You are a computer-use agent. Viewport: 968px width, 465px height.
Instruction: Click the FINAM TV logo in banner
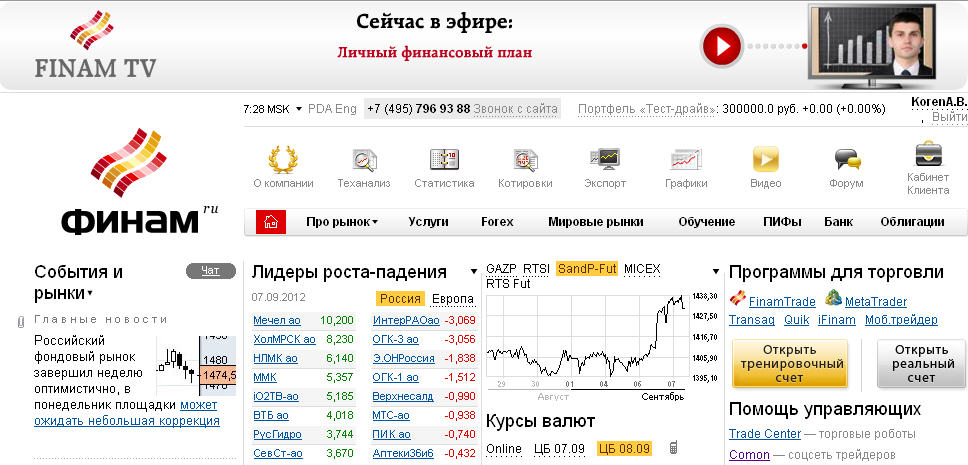tap(95, 44)
